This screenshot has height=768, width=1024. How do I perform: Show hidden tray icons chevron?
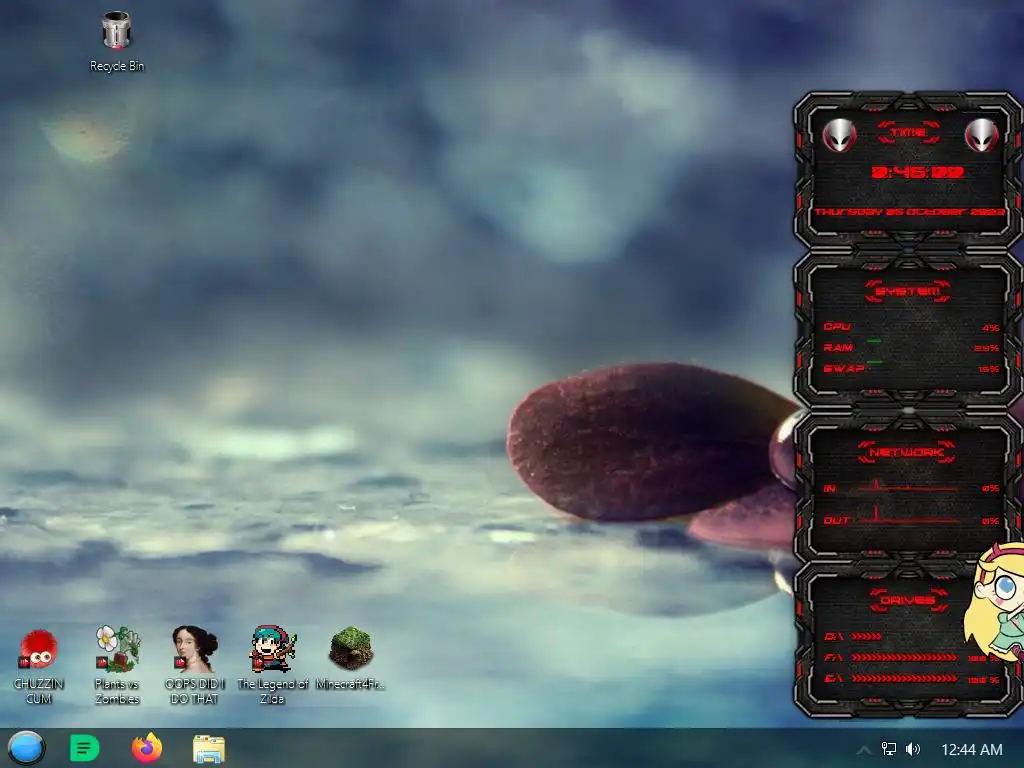pos(863,750)
